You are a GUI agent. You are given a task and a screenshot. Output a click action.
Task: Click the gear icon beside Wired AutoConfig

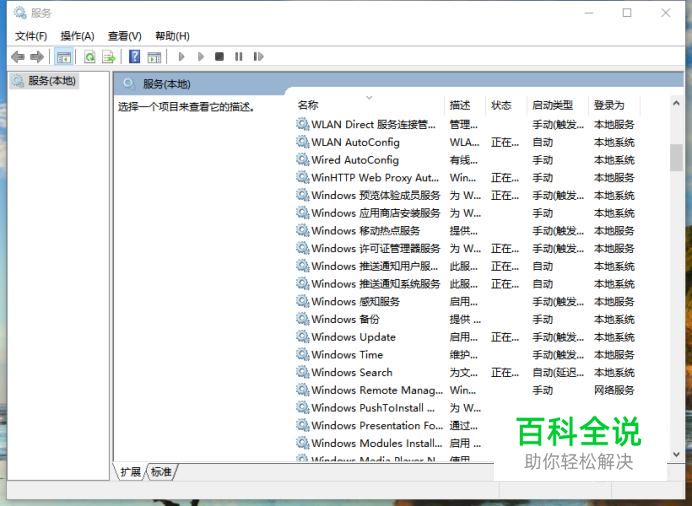(302, 160)
